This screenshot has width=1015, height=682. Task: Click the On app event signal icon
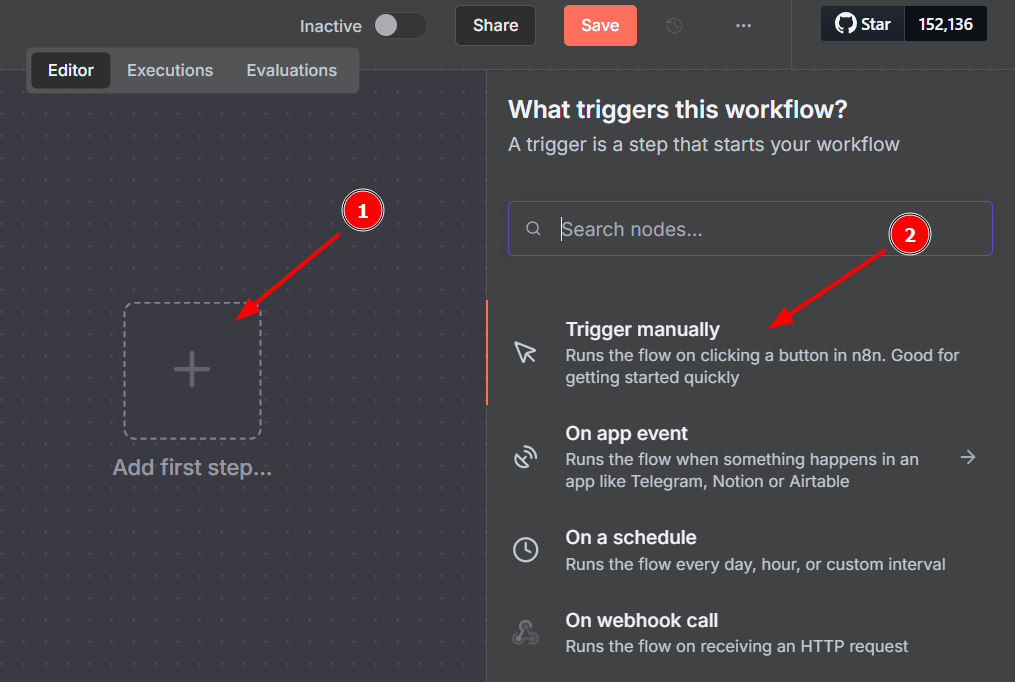pyautogui.click(x=525, y=457)
